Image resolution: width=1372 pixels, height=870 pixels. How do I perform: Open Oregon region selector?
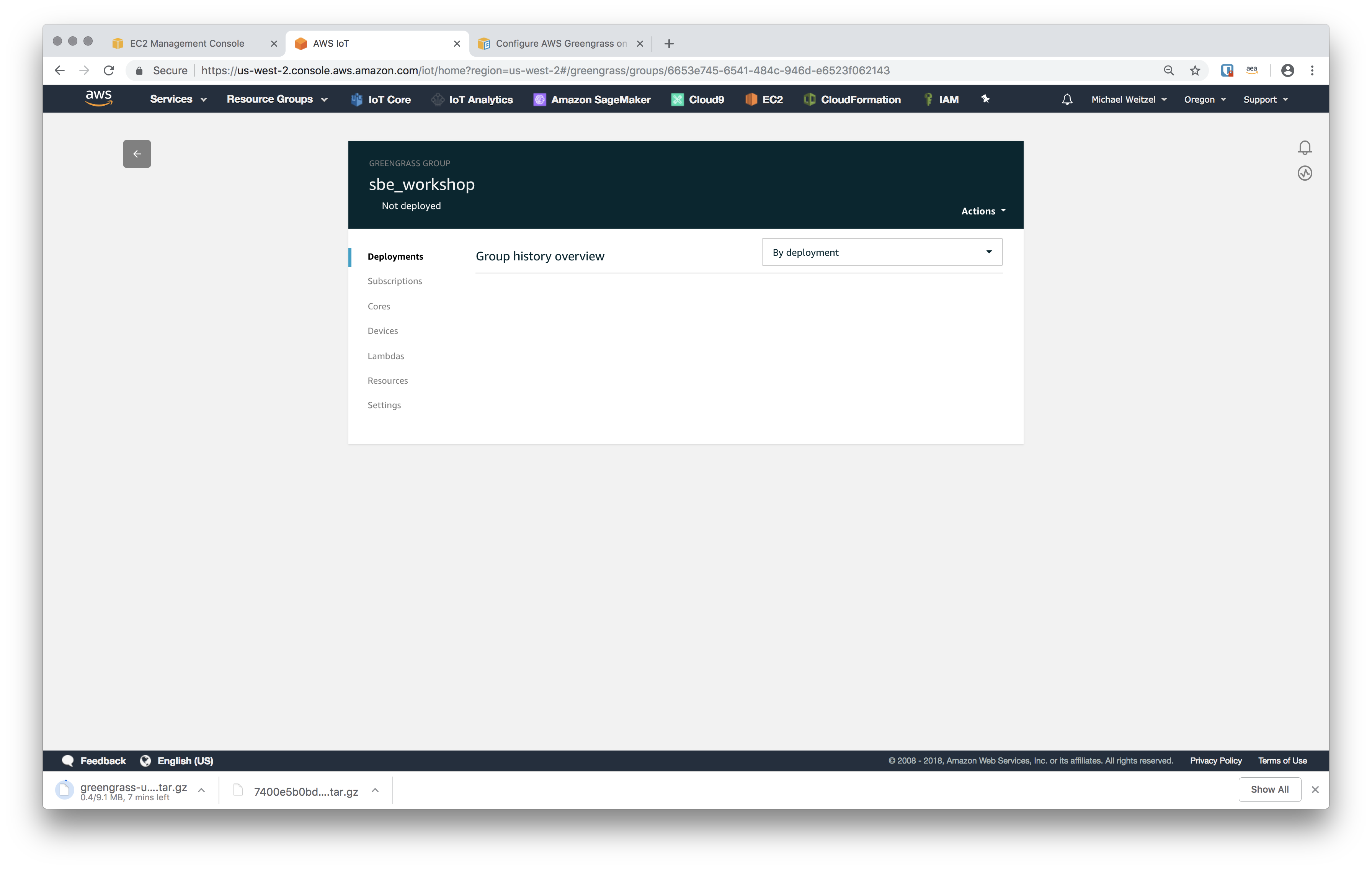[x=1204, y=99]
